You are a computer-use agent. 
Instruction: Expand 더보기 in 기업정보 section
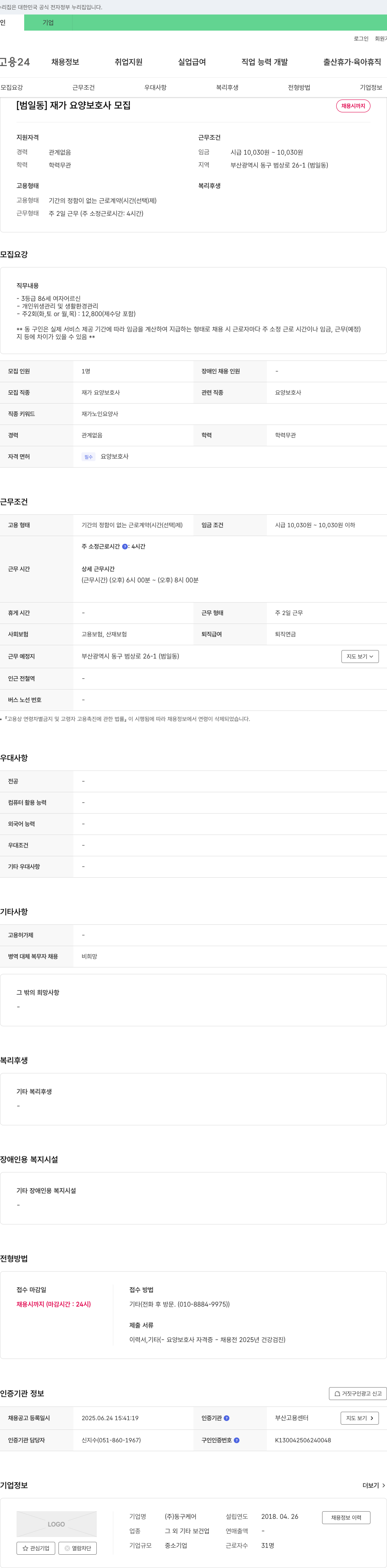(x=374, y=1485)
